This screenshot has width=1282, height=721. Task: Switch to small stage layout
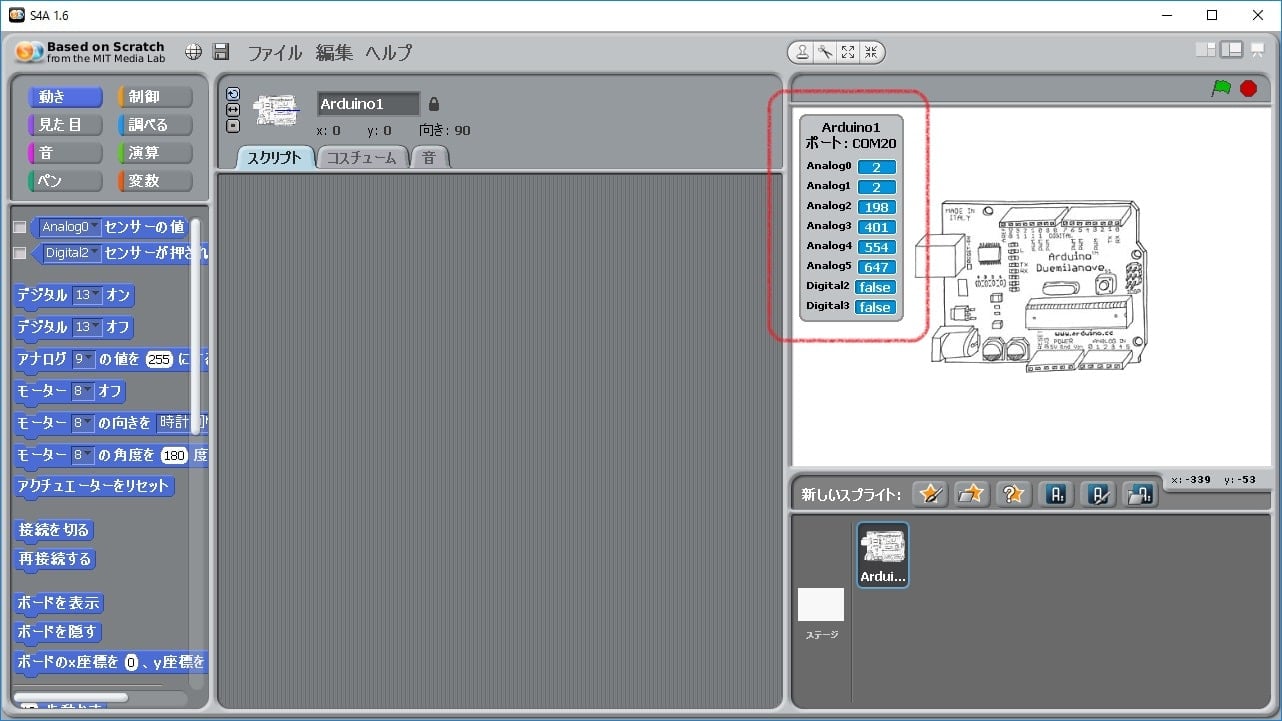(x=1206, y=49)
